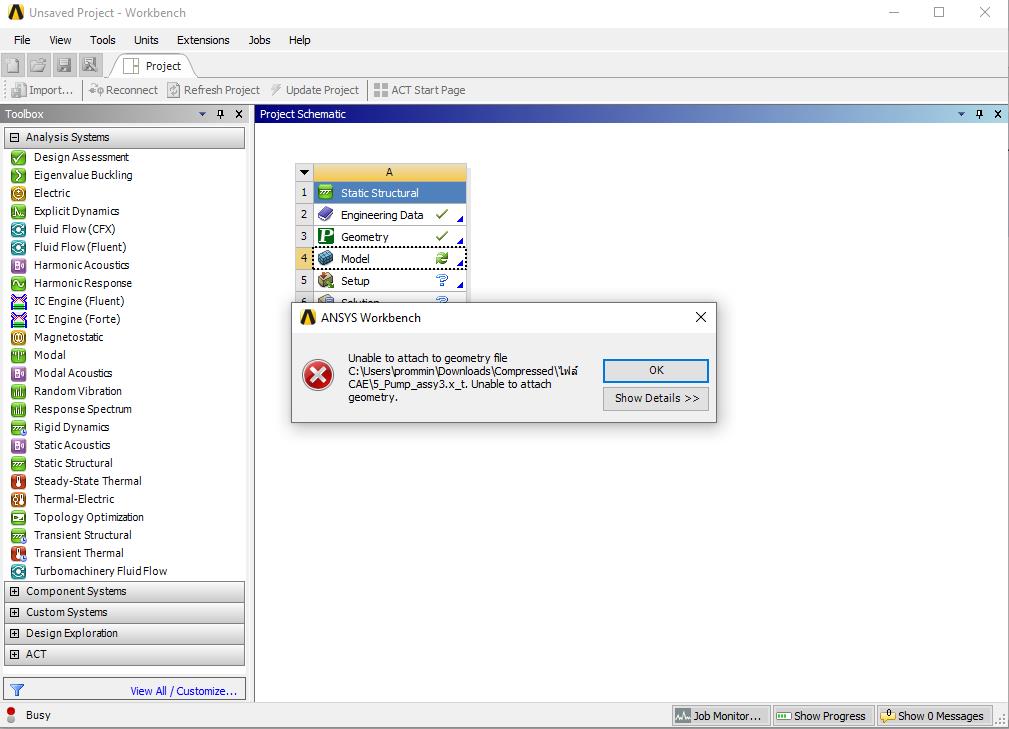Click Show Progress in status bar
Viewport: 1009px width, 729px height.
coord(823,716)
